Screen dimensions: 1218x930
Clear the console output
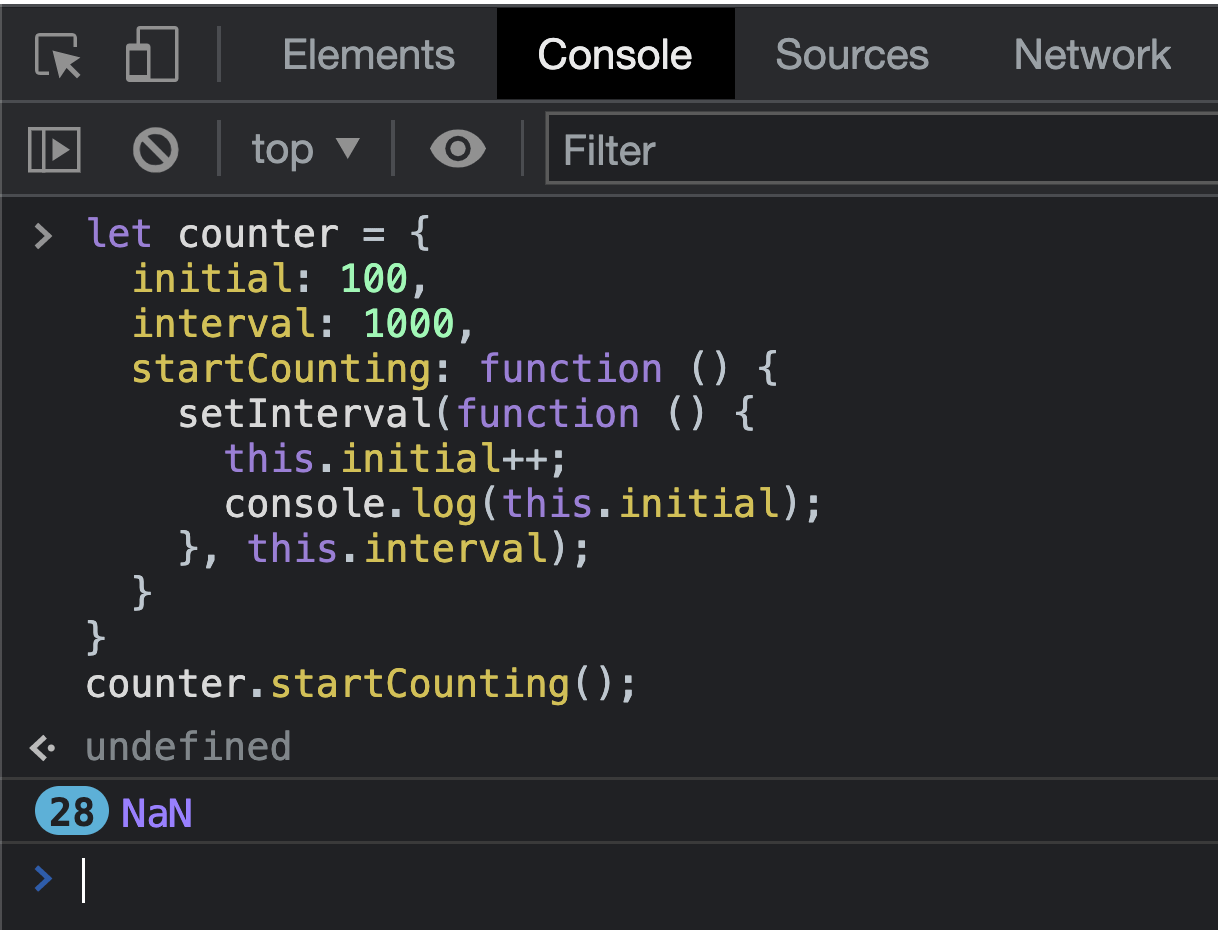[x=155, y=148]
